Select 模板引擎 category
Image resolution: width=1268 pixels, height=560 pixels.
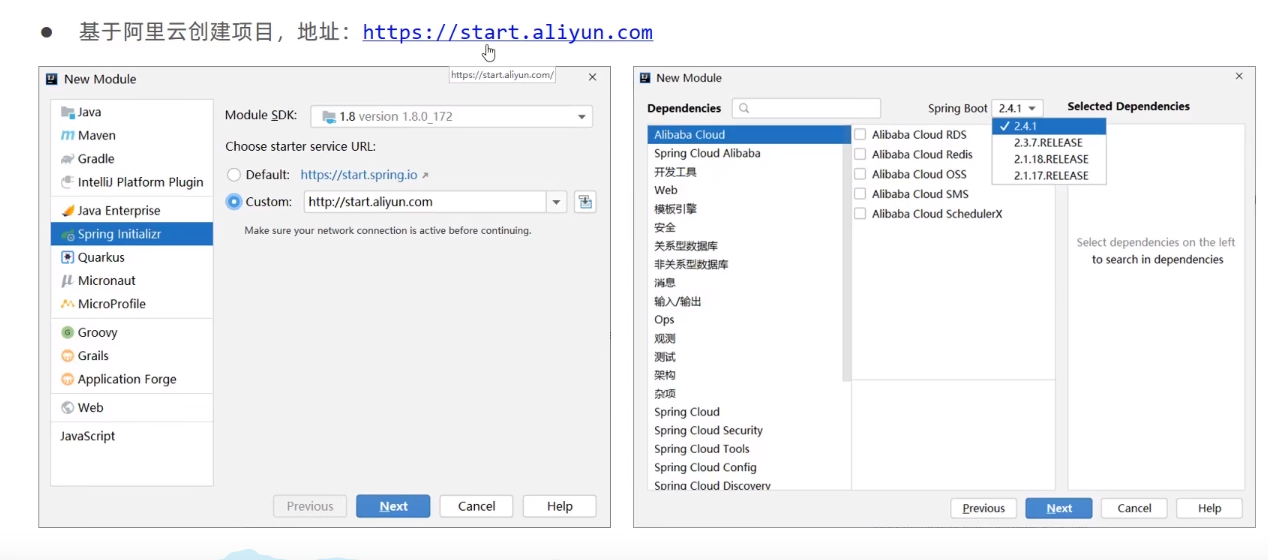pyautogui.click(x=745, y=209)
